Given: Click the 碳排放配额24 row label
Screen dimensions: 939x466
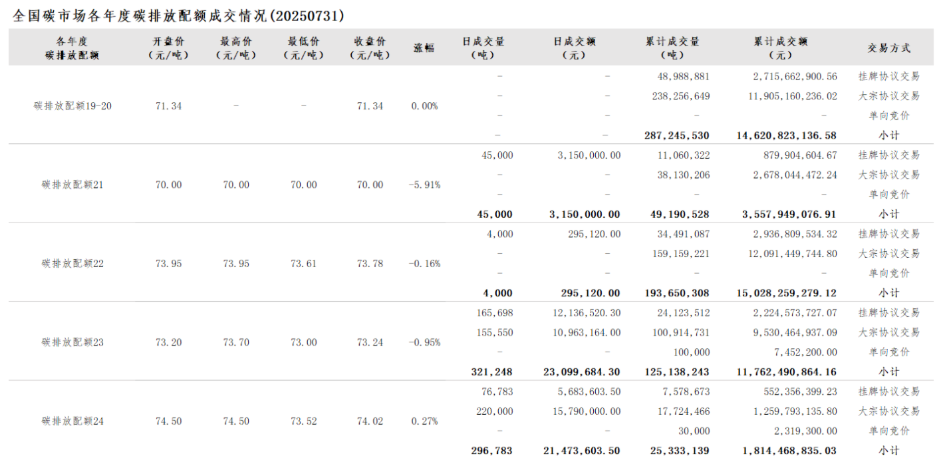Looking at the screenshot, I should (72, 421).
